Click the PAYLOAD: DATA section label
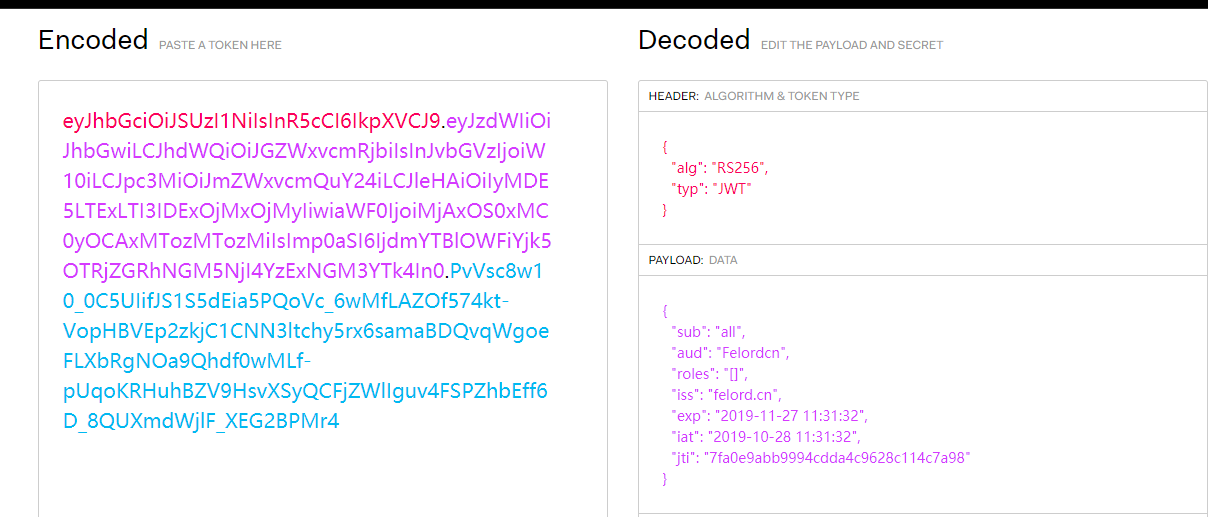Screen dimensions: 1208x517 point(694,260)
